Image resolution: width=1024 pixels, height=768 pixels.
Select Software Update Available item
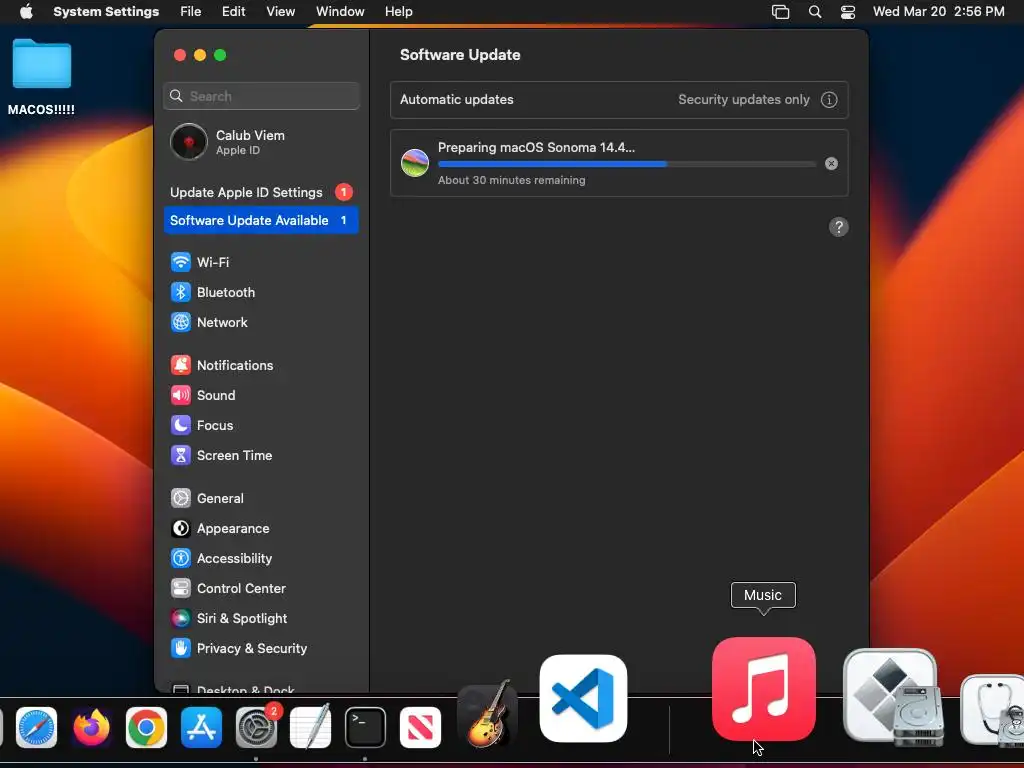pos(261,221)
